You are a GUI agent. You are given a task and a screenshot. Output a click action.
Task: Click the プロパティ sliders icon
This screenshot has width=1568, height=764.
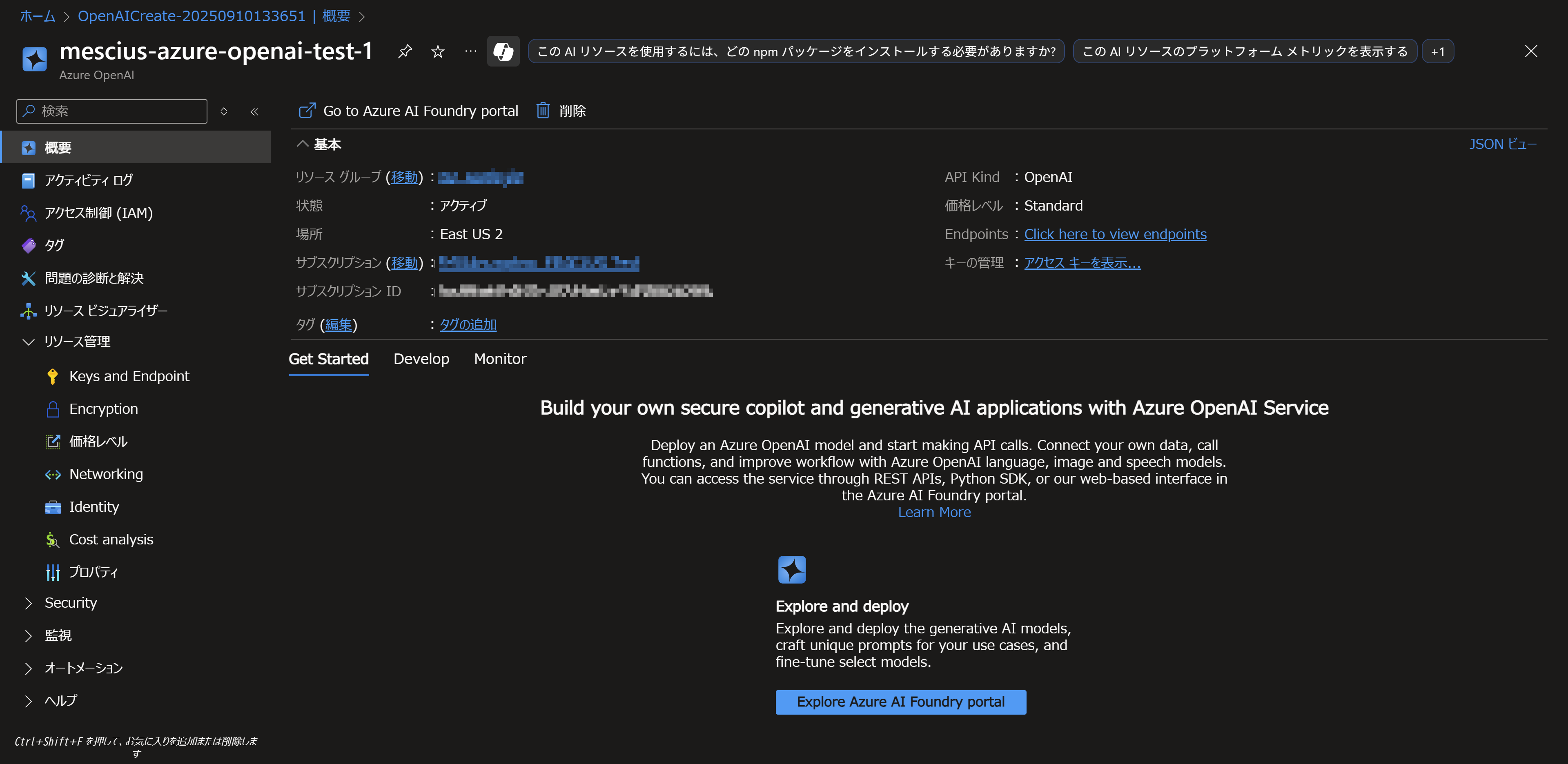tap(53, 573)
